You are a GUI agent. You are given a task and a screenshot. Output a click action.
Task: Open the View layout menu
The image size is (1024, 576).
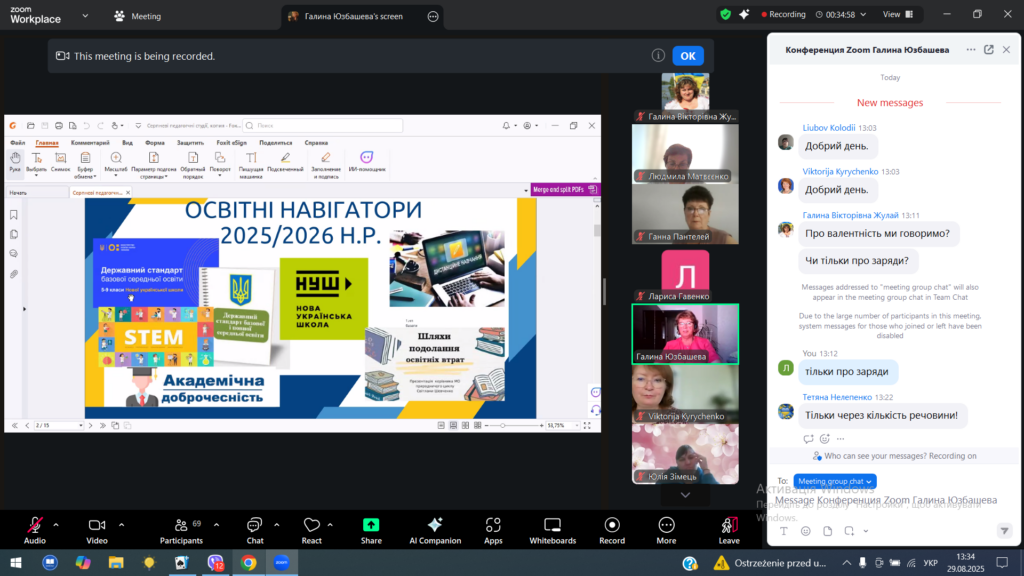[898, 14]
